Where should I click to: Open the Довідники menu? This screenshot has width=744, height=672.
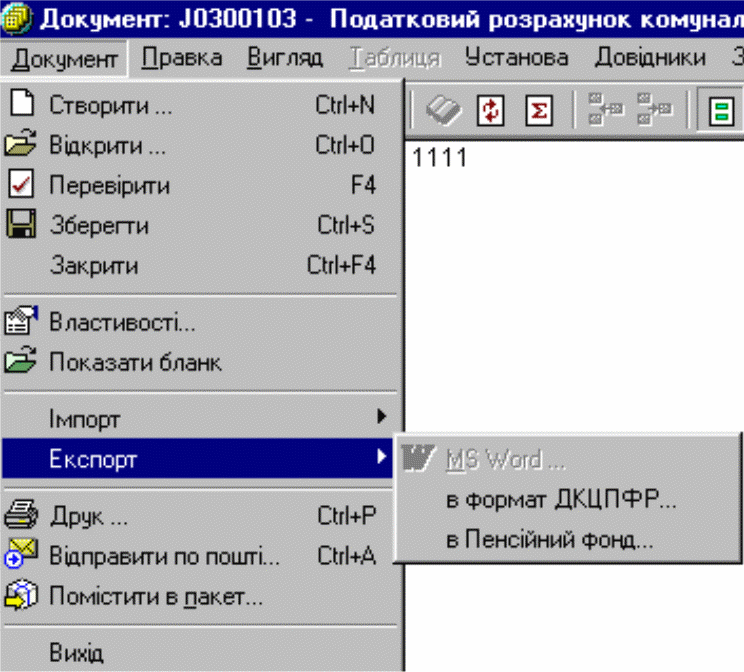pyautogui.click(x=649, y=57)
